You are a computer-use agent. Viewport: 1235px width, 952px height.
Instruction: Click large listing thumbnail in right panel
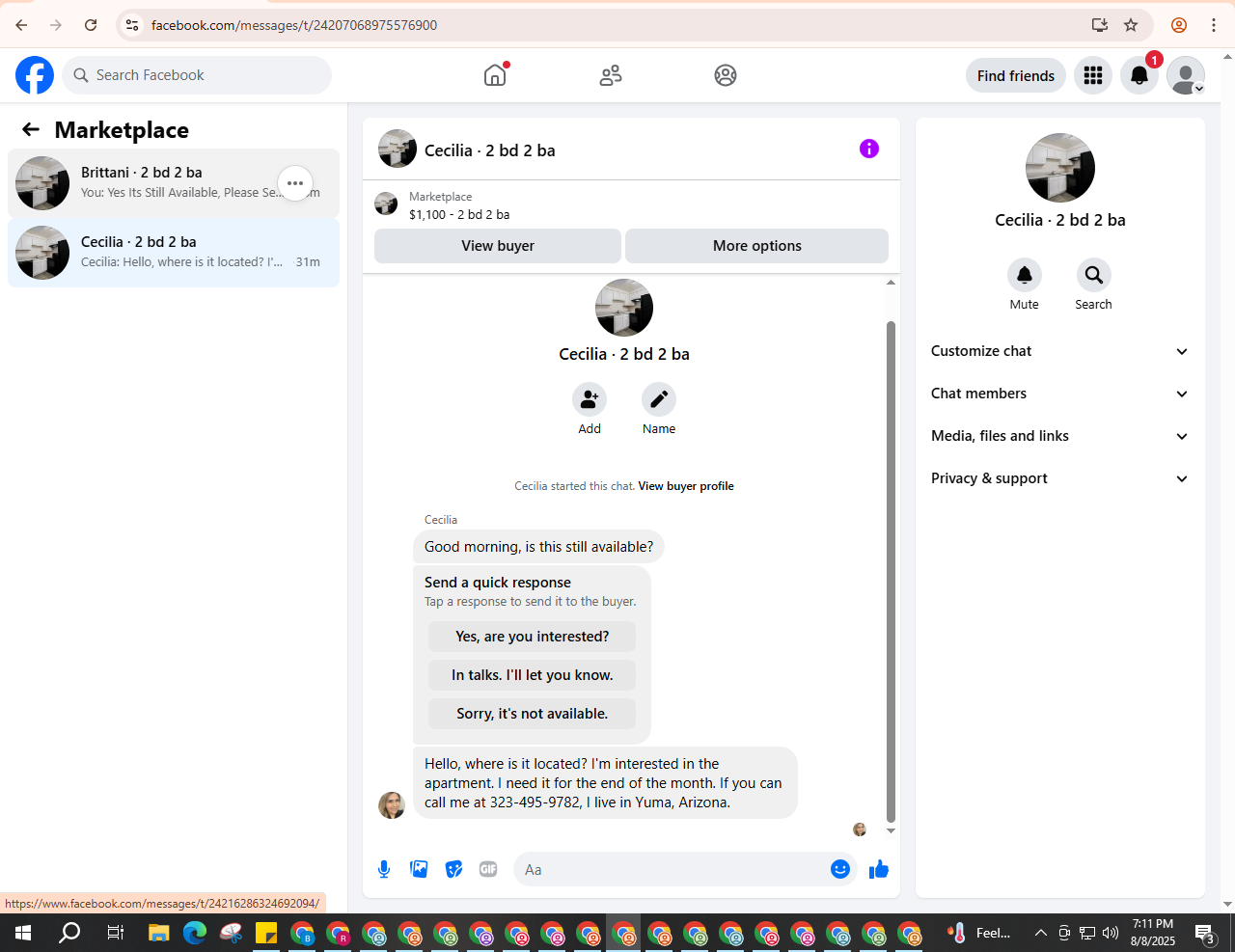click(1060, 168)
